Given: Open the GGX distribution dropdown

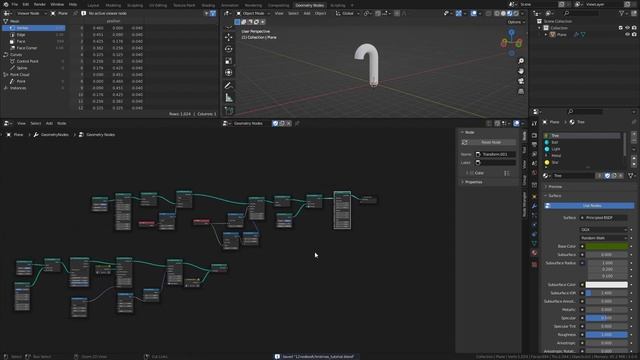Looking at the screenshot, I should coord(604,230).
